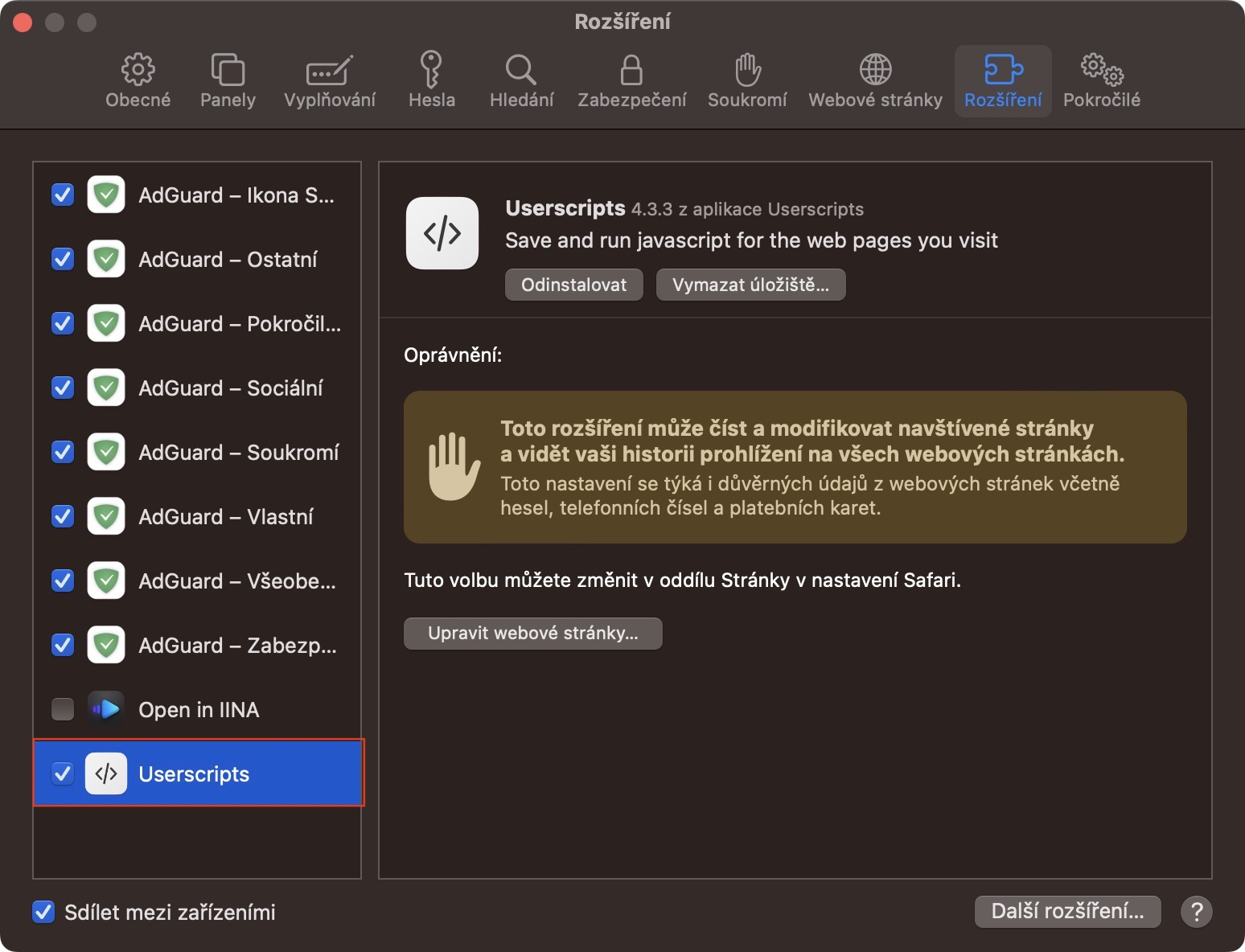Toggle the AdGuard – Pokročil... checkbox
Screen dimensions: 1245x952
pyautogui.click(x=63, y=323)
